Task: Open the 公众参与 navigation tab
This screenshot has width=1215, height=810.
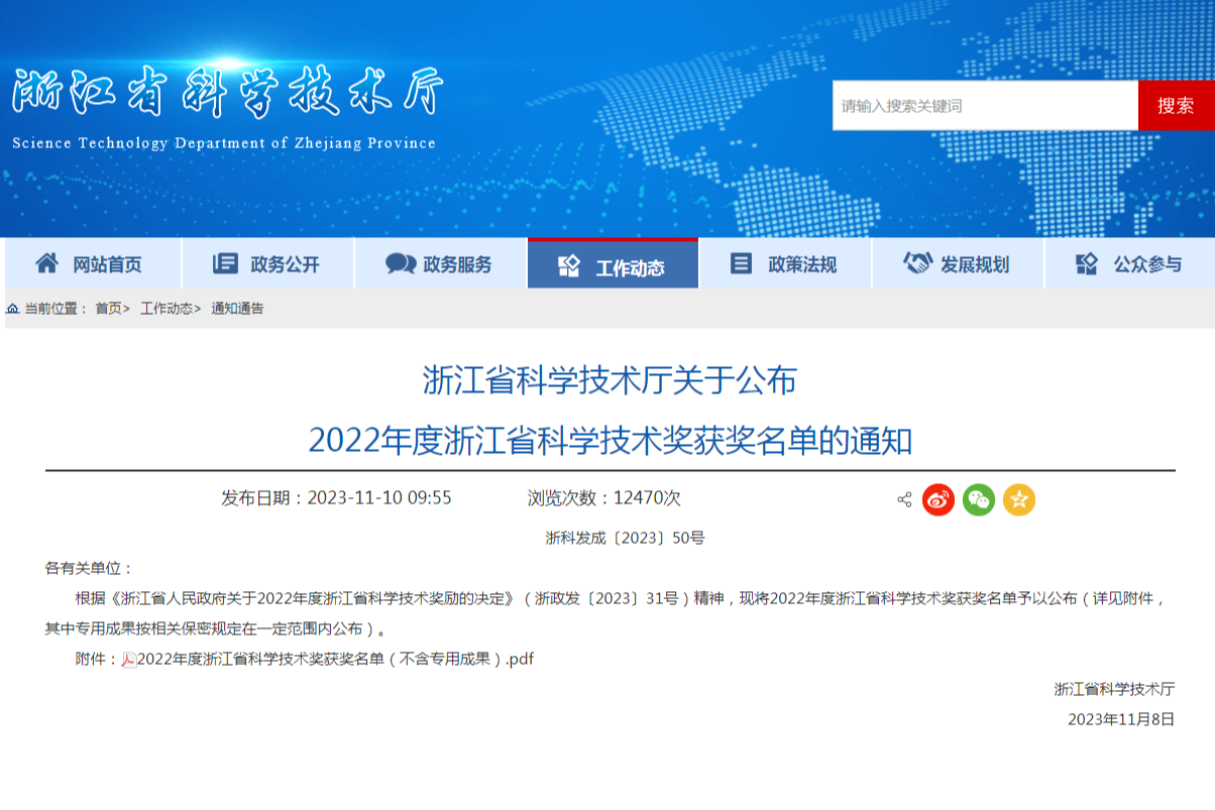Action: point(1129,265)
